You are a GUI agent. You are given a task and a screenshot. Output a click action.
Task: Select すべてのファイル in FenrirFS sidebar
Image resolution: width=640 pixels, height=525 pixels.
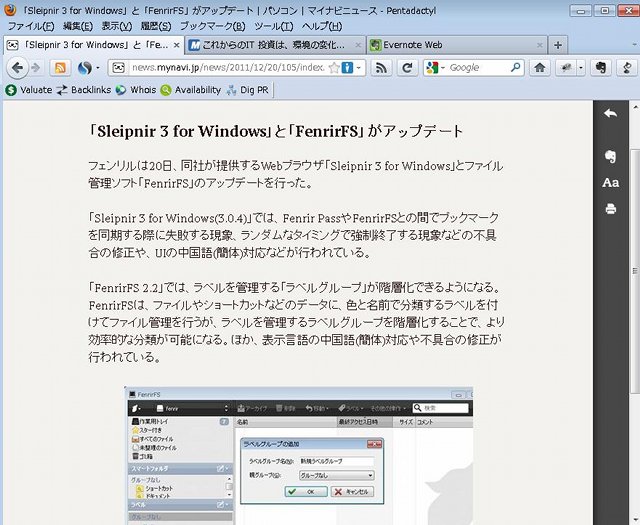(153, 439)
